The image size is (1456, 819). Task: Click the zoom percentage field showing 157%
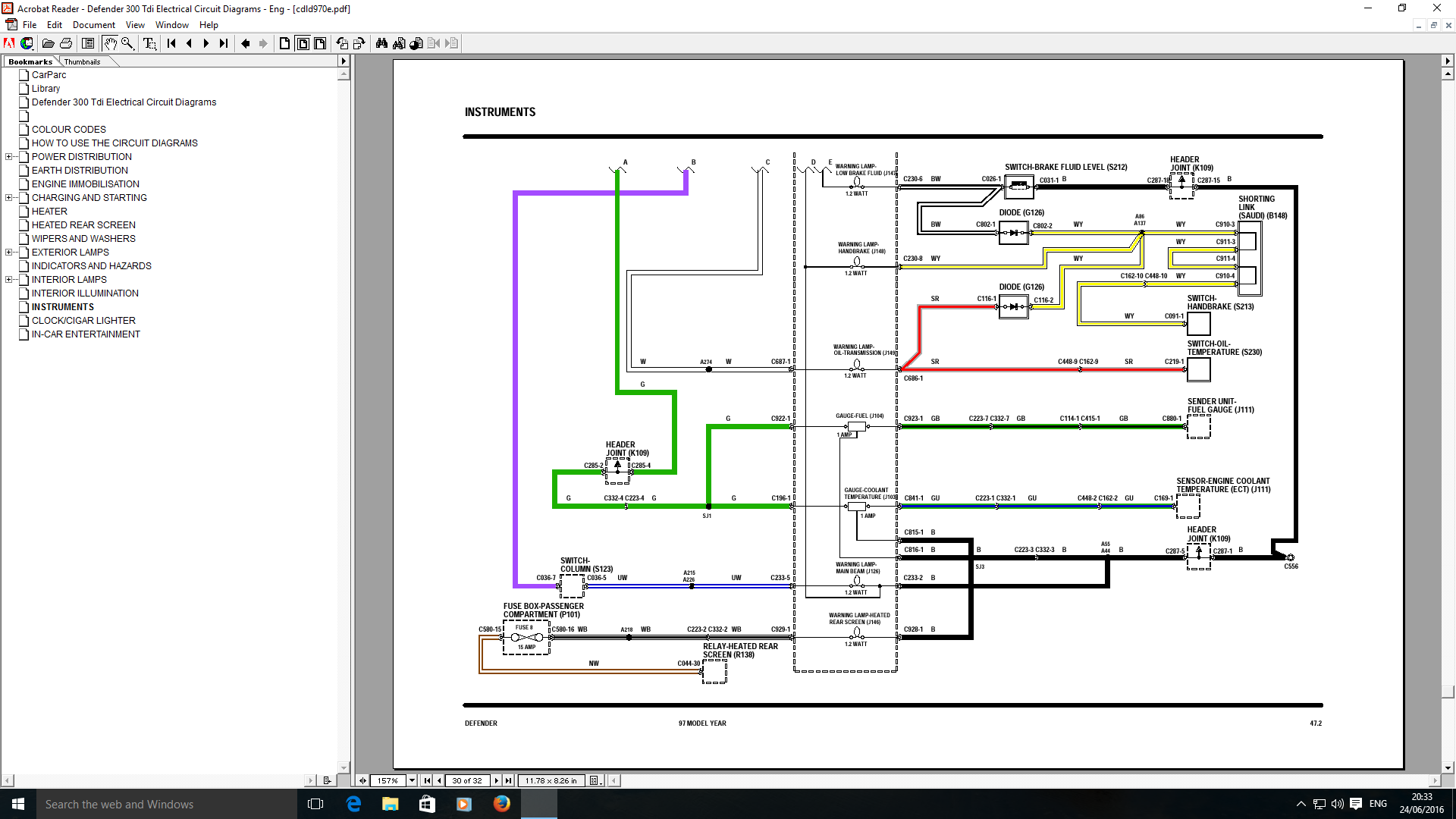(388, 780)
